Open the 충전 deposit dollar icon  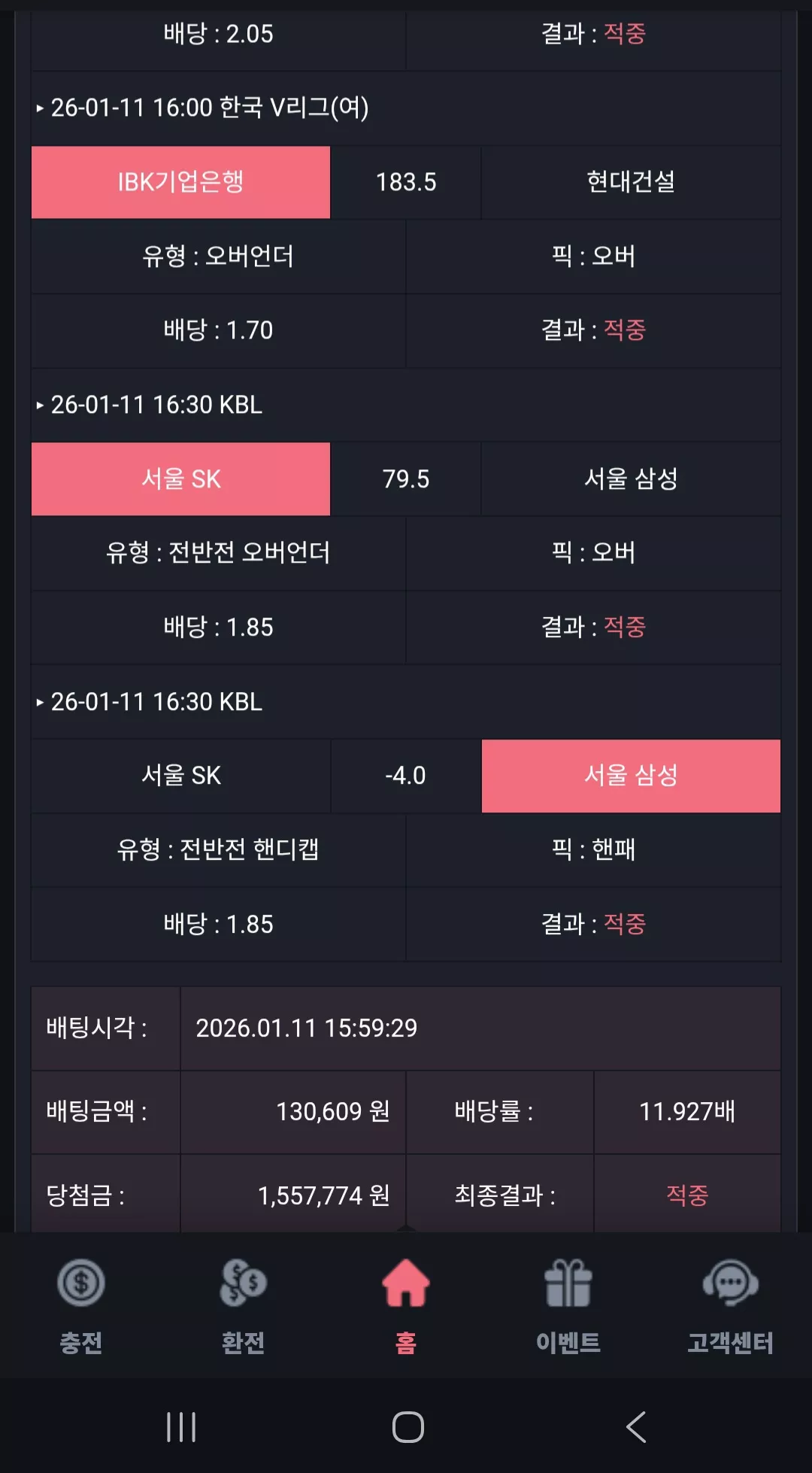[x=81, y=1283]
